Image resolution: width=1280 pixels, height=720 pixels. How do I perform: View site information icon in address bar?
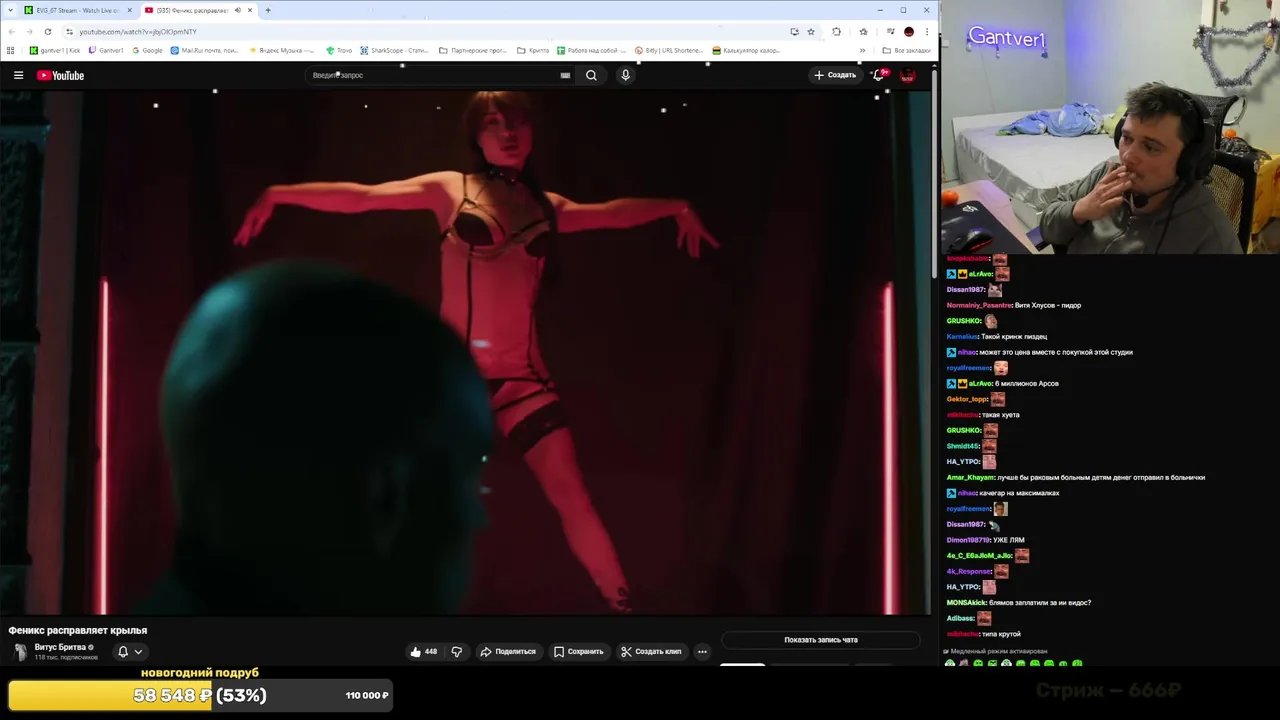[x=69, y=31]
